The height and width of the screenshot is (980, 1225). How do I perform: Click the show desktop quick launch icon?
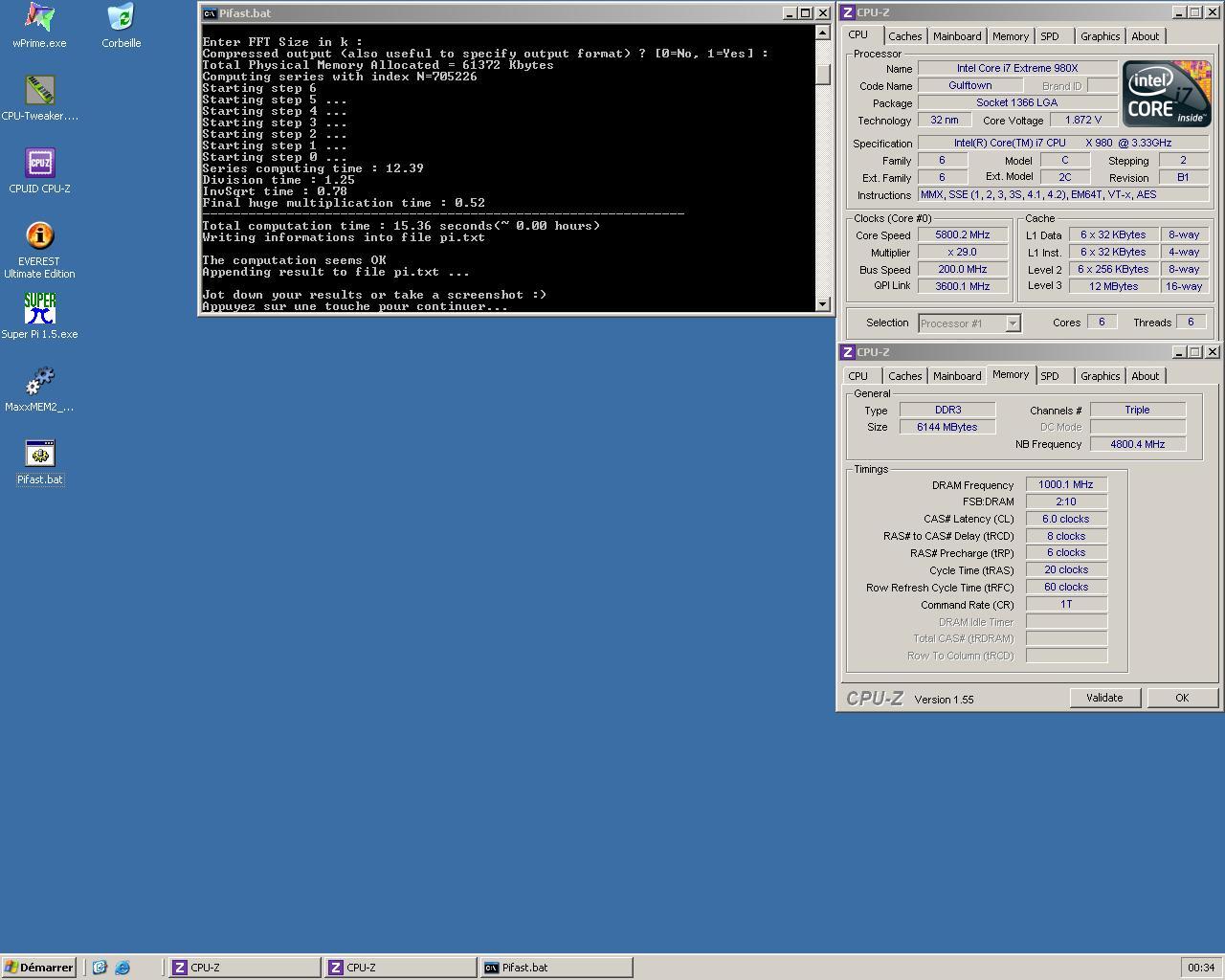[x=100, y=968]
